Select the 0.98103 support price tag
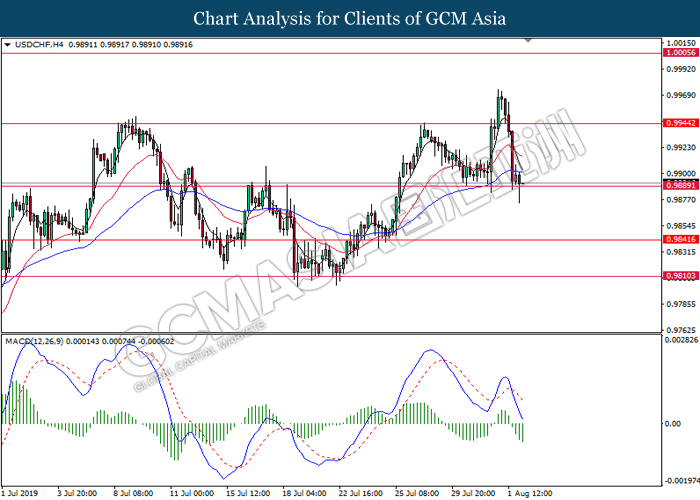The width and height of the screenshot is (700, 500). click(x=679, y=276)
